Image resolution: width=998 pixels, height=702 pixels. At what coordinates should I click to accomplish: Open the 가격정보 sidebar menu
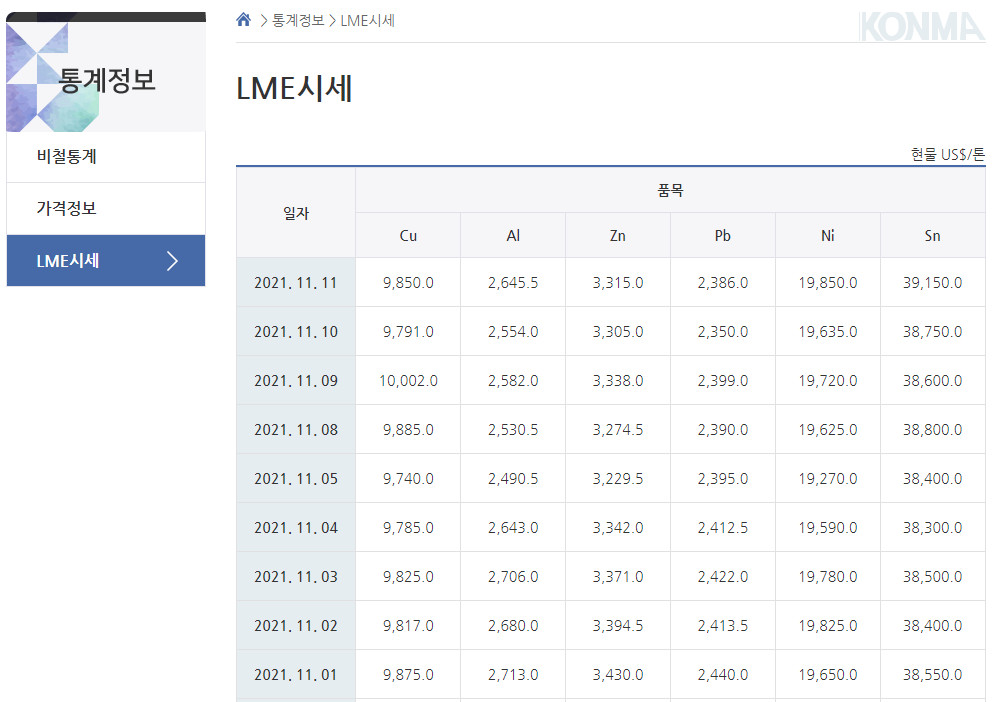pyautogui.click(x=106, y=209)
